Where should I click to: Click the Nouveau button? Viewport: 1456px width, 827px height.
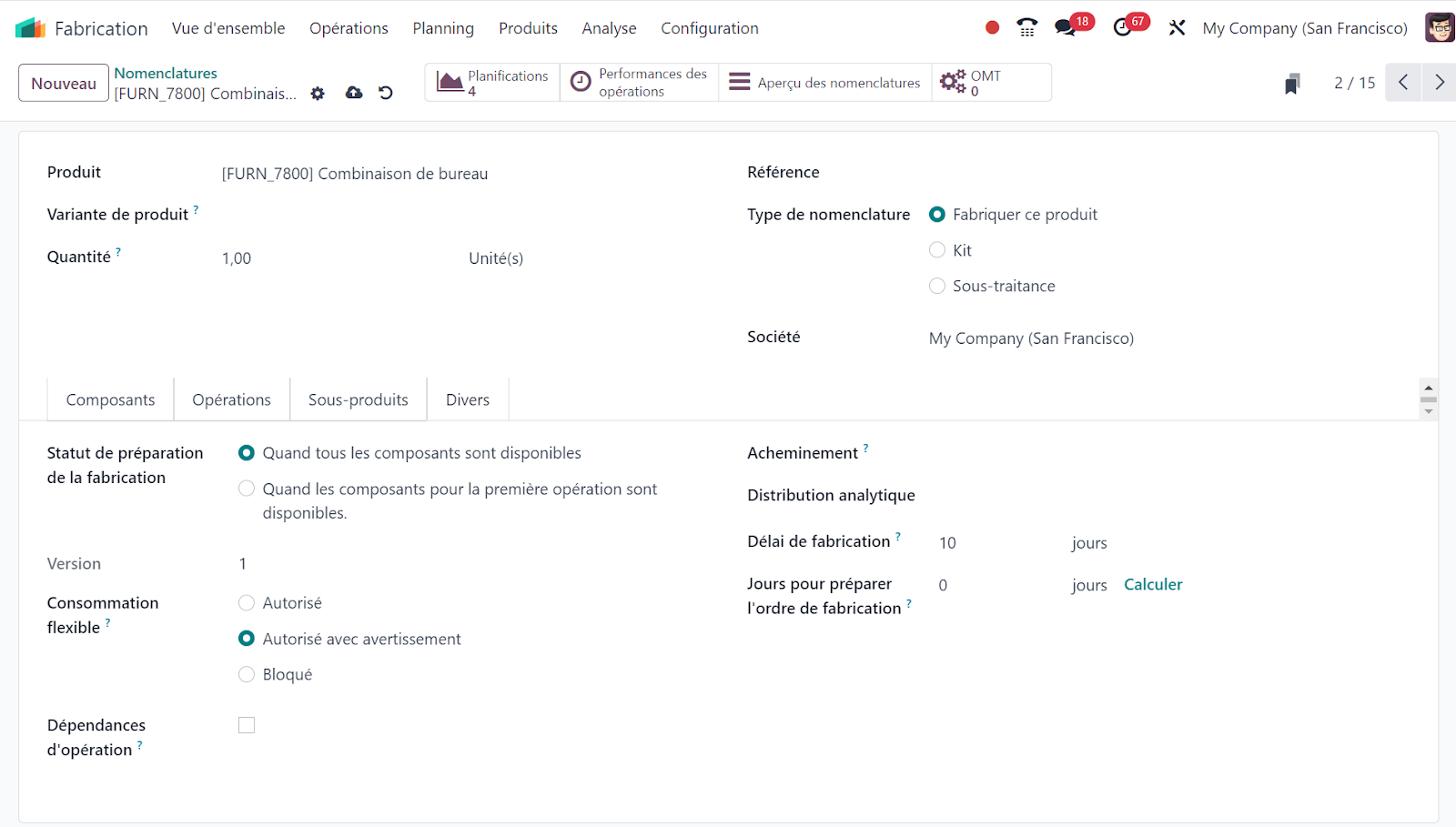click(64, 83)
